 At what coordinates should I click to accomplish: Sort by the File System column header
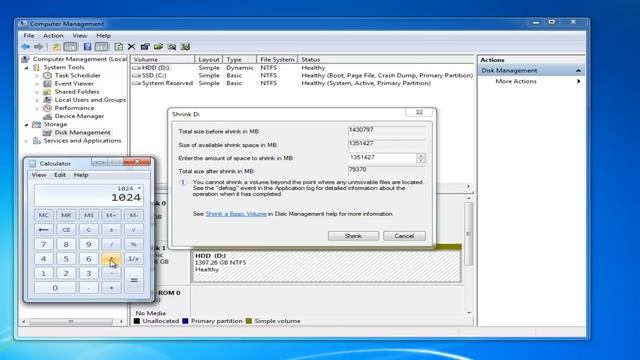277,60
